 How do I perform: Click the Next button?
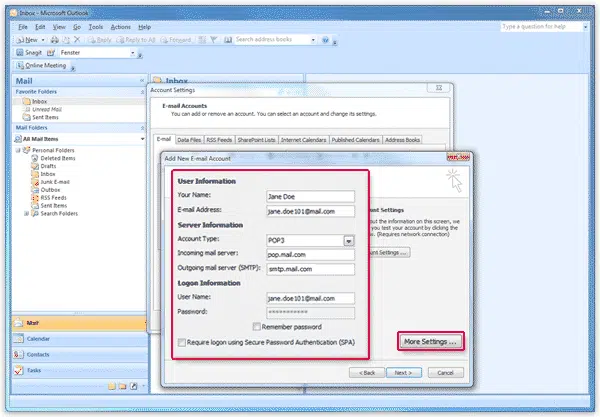(401, 372)
